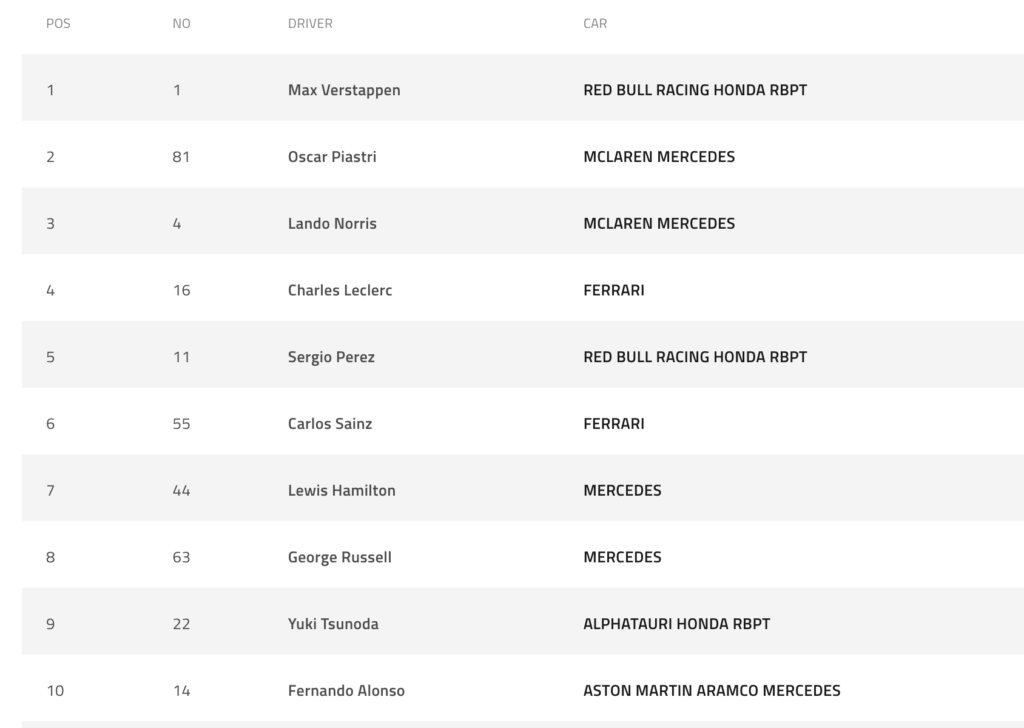Open George Russell's driver link
1024x728 pixels.
tap(340, 557)
